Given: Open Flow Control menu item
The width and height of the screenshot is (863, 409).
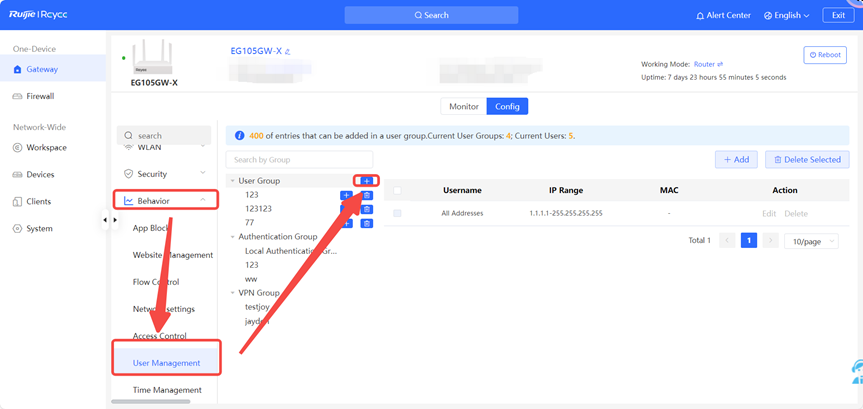Looking at the screenshot, I should [156, 282].
